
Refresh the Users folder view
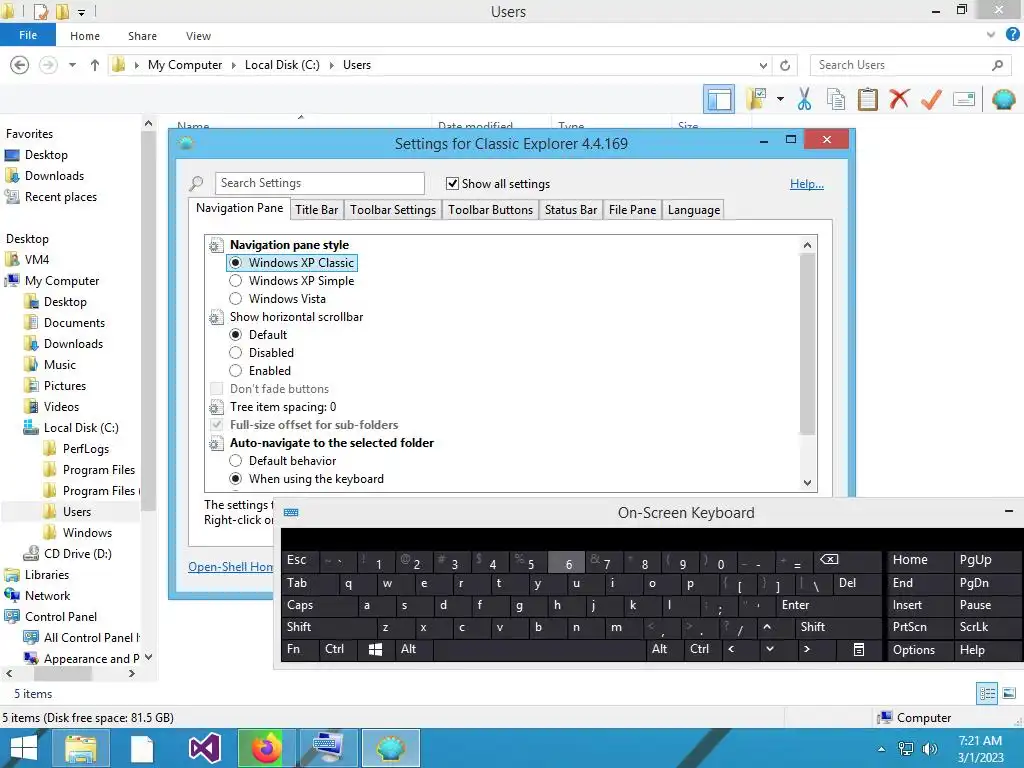pos(785,65)
